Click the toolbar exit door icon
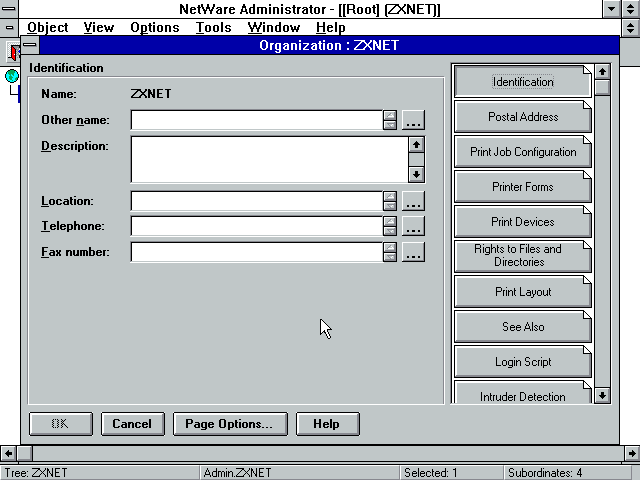The height and width of the screenshot is (480, 640). [x=13, y=52]
